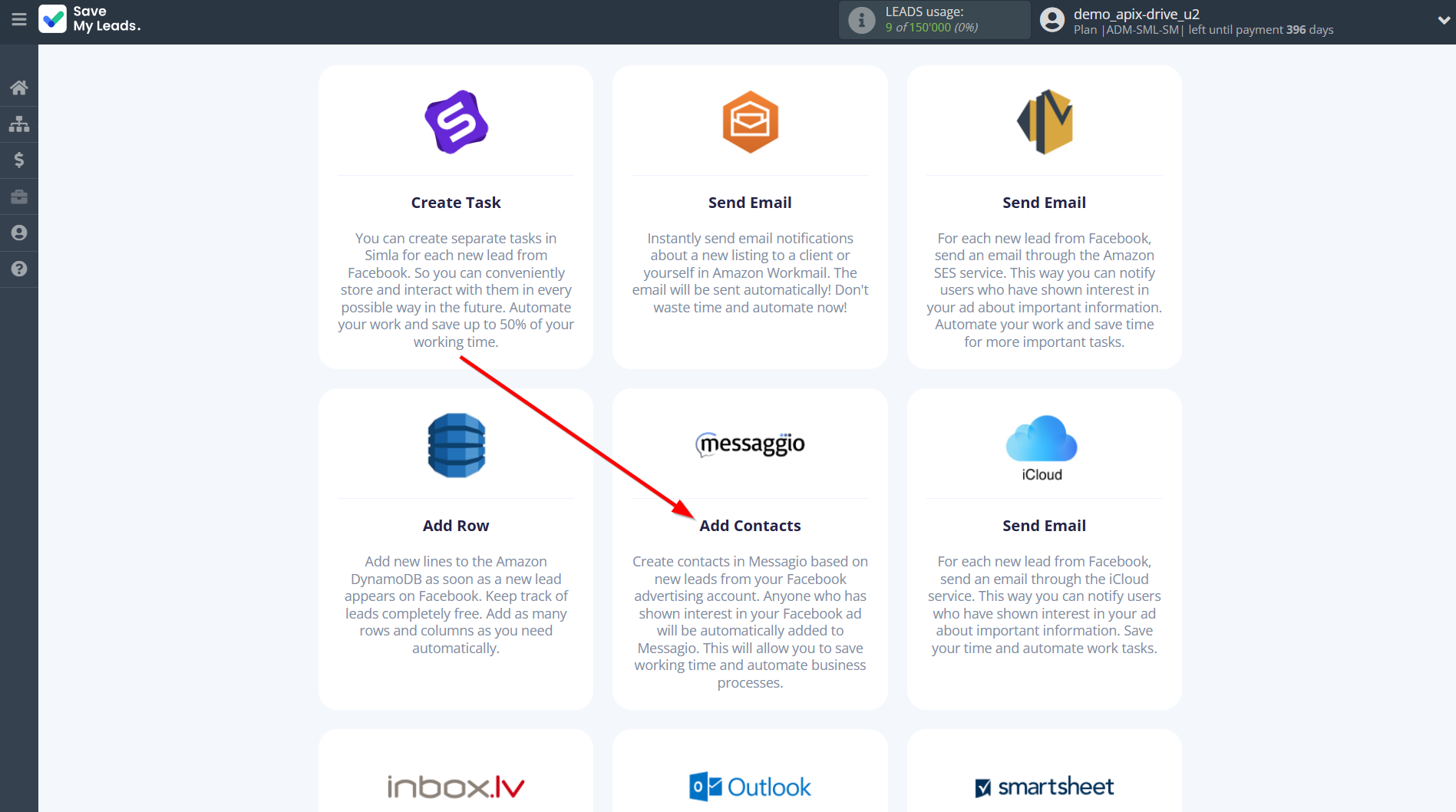Choose the Simla Create Task integration
Screen dimensions: 1456x812
click(455, 216)
